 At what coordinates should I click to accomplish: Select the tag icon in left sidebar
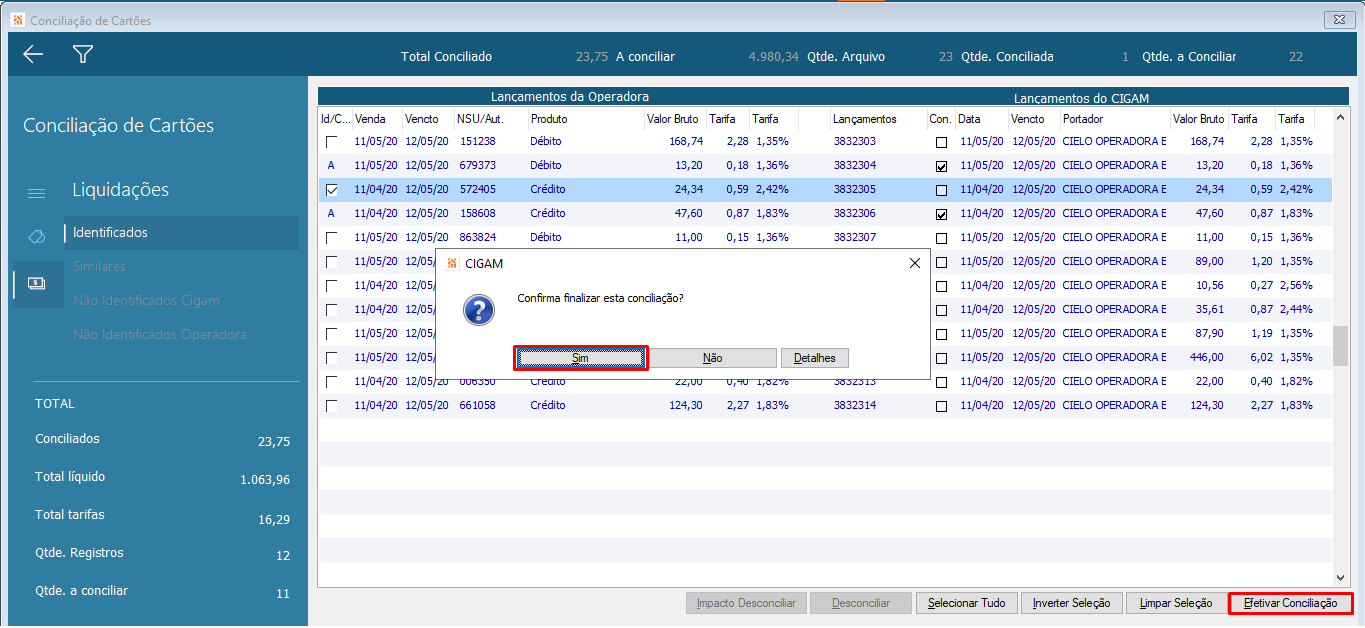click(x=36, y=236)
